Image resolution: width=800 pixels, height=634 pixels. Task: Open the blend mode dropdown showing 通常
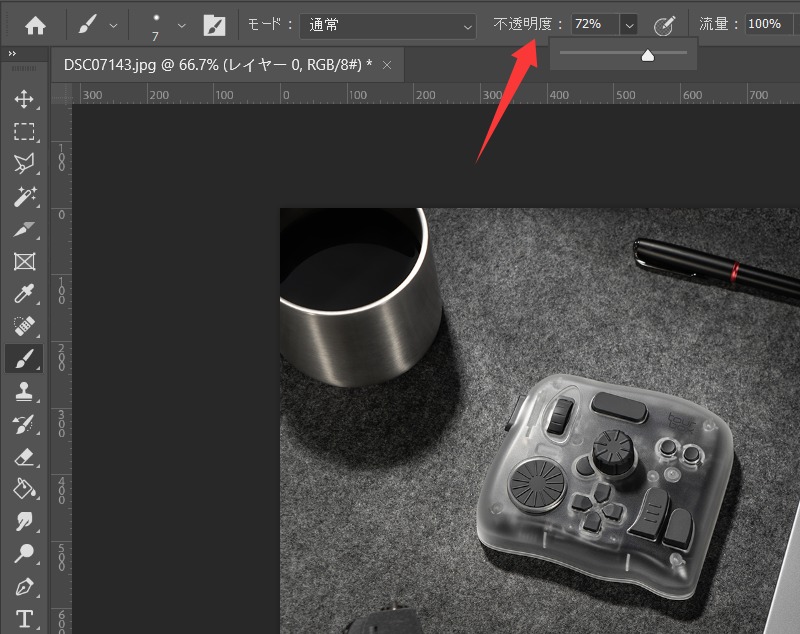coord(388,25)
